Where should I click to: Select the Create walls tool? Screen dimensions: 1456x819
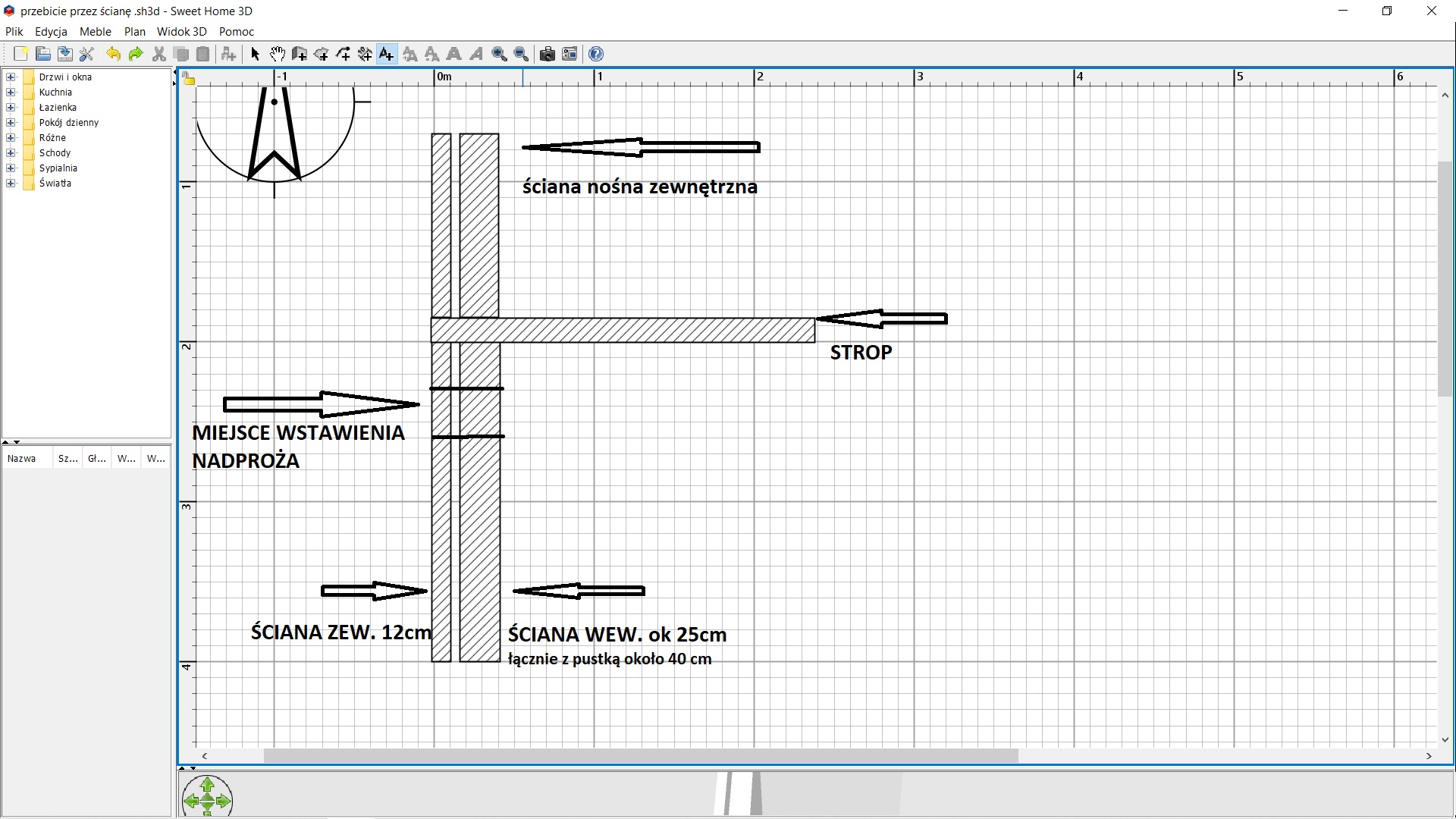299,54
